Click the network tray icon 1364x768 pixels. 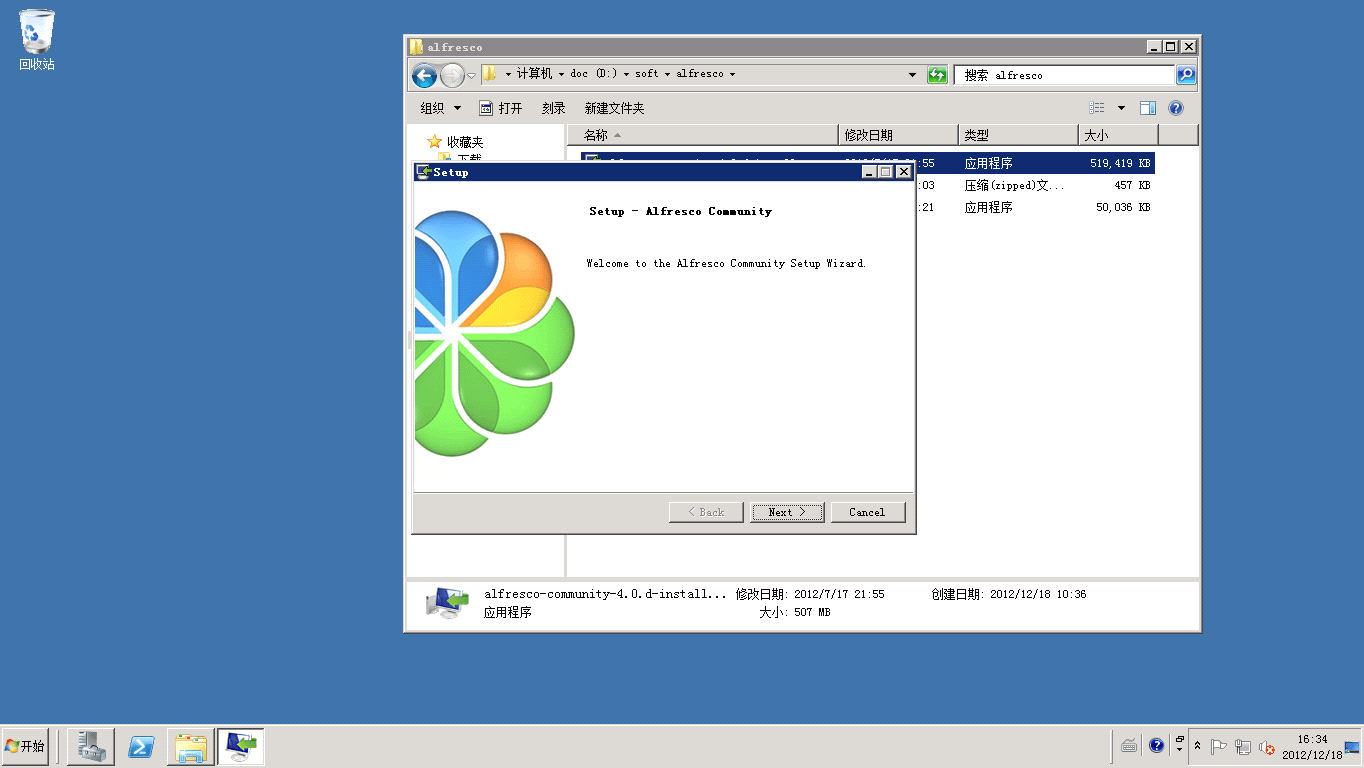1243,747
